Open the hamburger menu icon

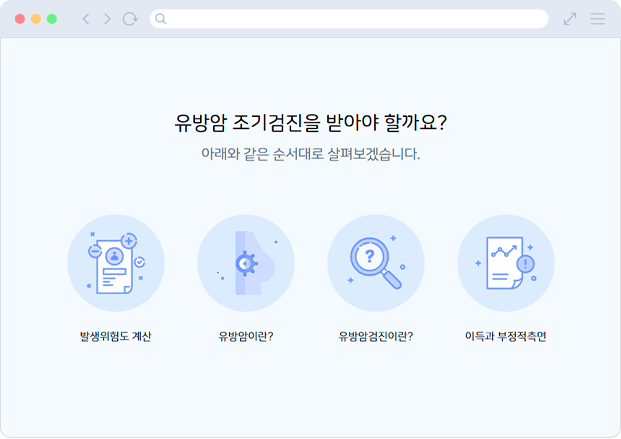coord(598,19)
